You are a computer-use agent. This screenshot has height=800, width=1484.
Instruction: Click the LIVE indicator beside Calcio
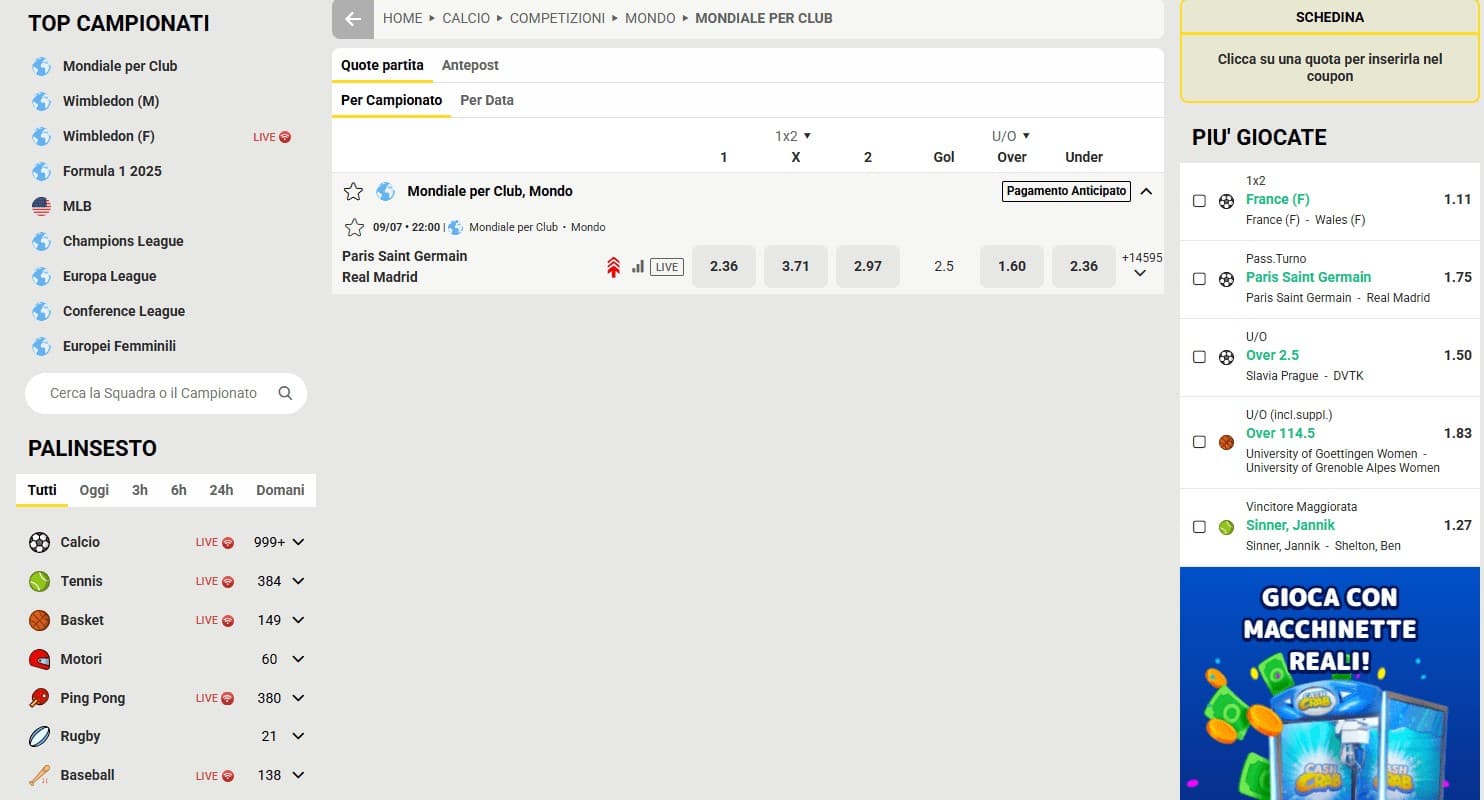point(214,542)
